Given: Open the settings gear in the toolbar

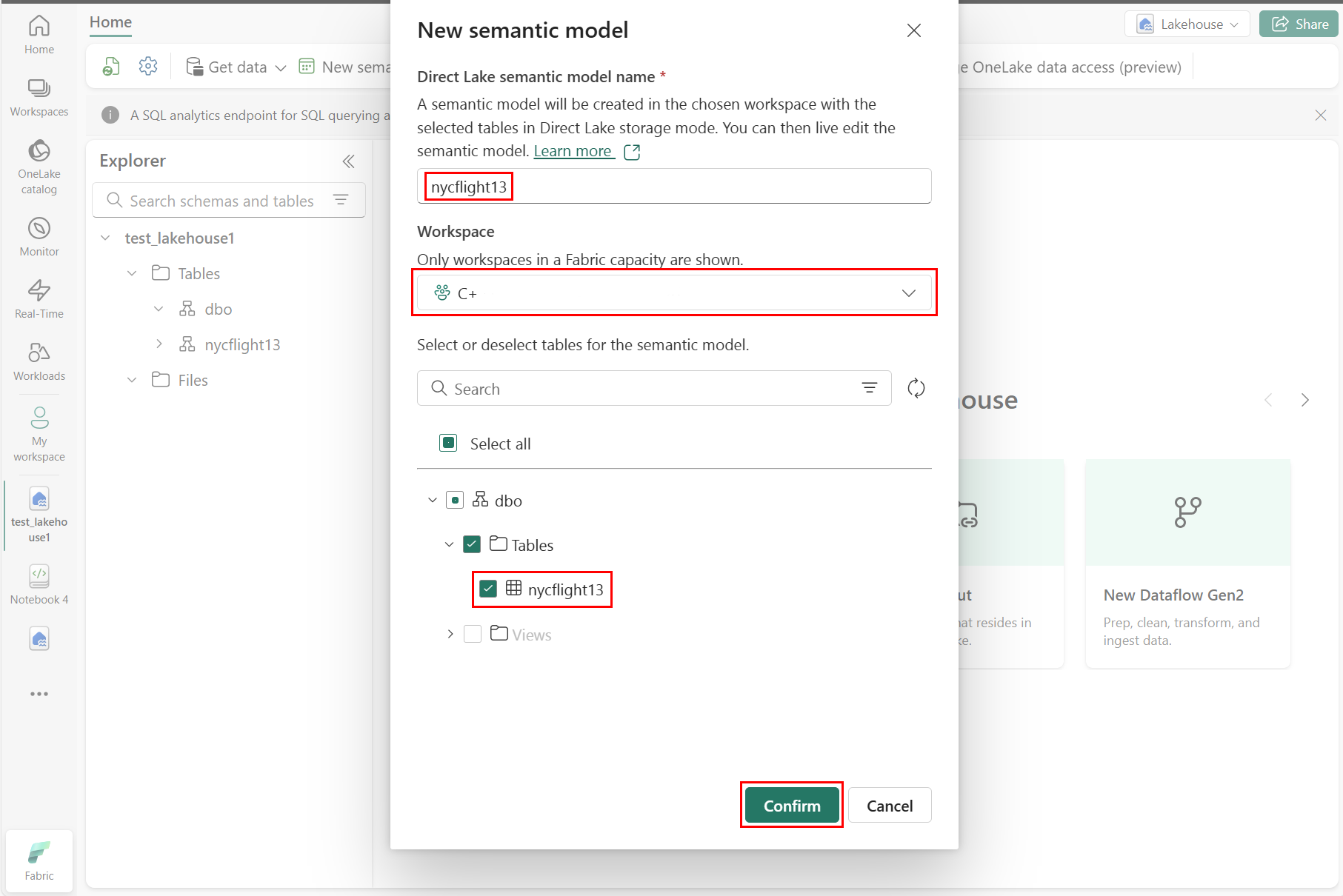Looking at the screenshot, I should (148, 67).
